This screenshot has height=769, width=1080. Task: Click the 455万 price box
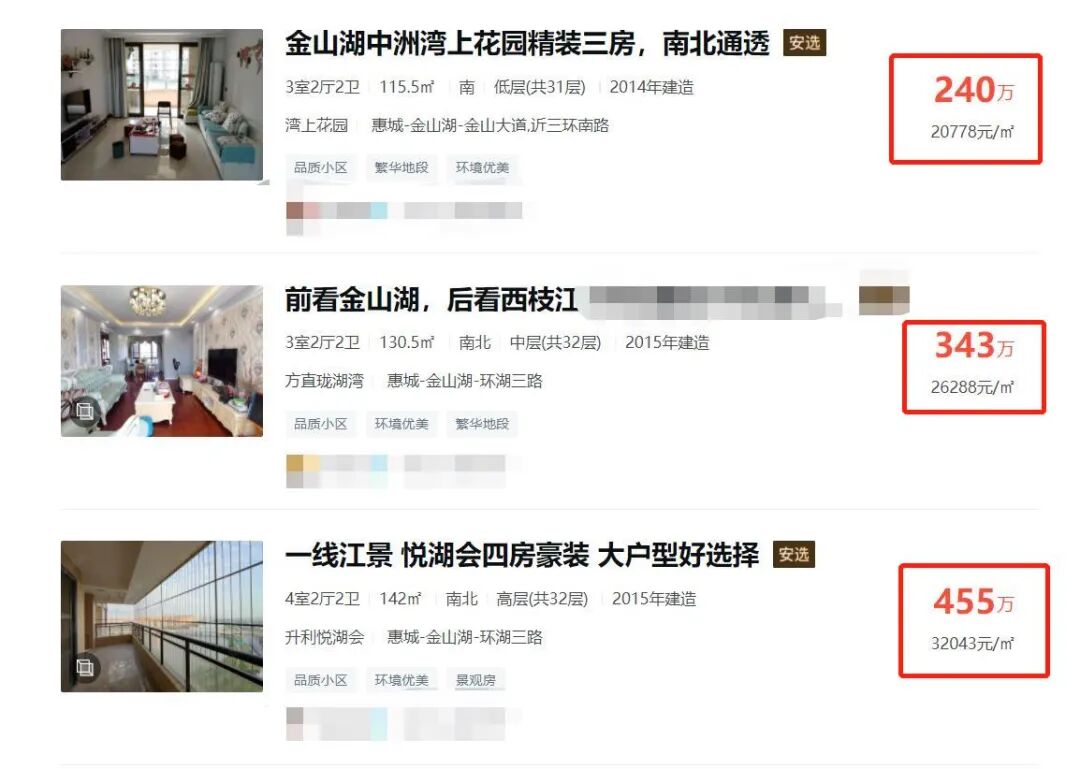point(974,621)
